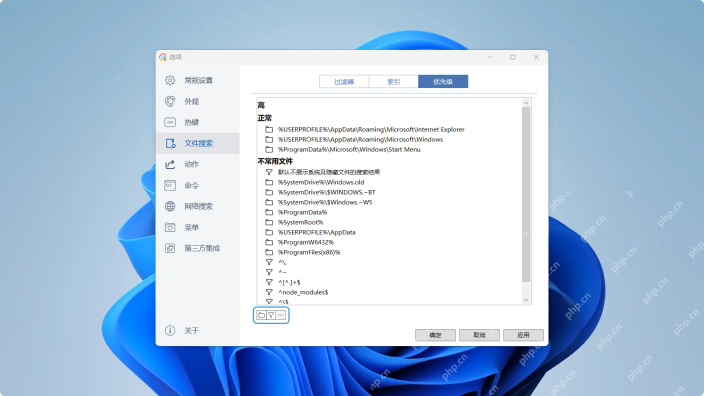Click the add filter funnel icon below the list
Image resolution: width=704 pixels, height=396 pixels.
[x=271, y=315]
